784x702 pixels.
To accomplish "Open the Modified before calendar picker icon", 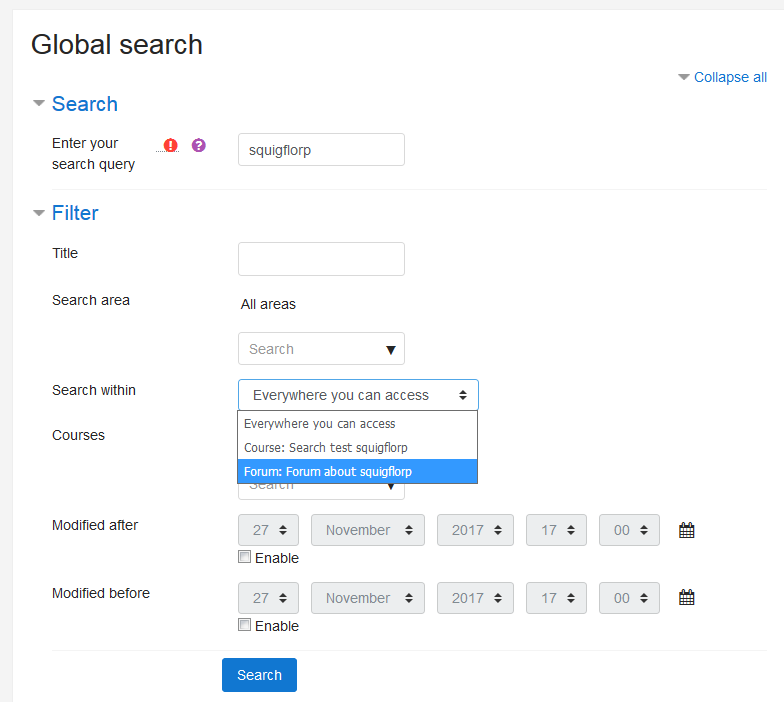I will click(686, 598).
